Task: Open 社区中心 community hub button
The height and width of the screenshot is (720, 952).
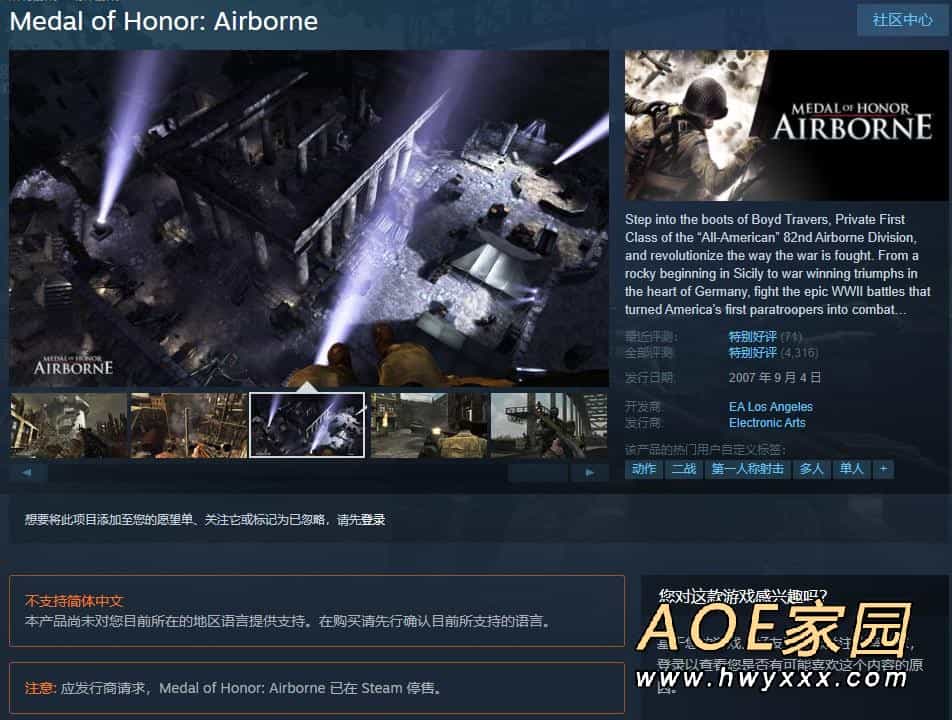Action: click(x=902, y=20)
